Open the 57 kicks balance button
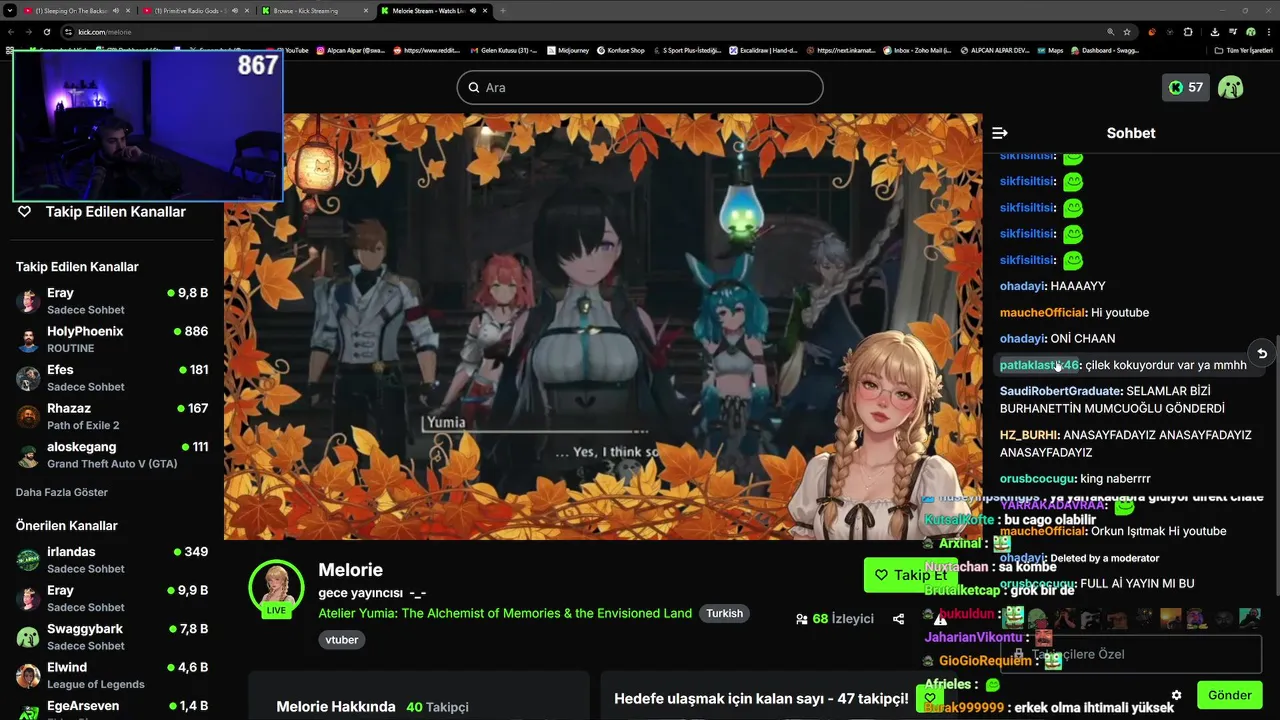The height and width of the screenshot is (720, 1280). pos(1185,87)
